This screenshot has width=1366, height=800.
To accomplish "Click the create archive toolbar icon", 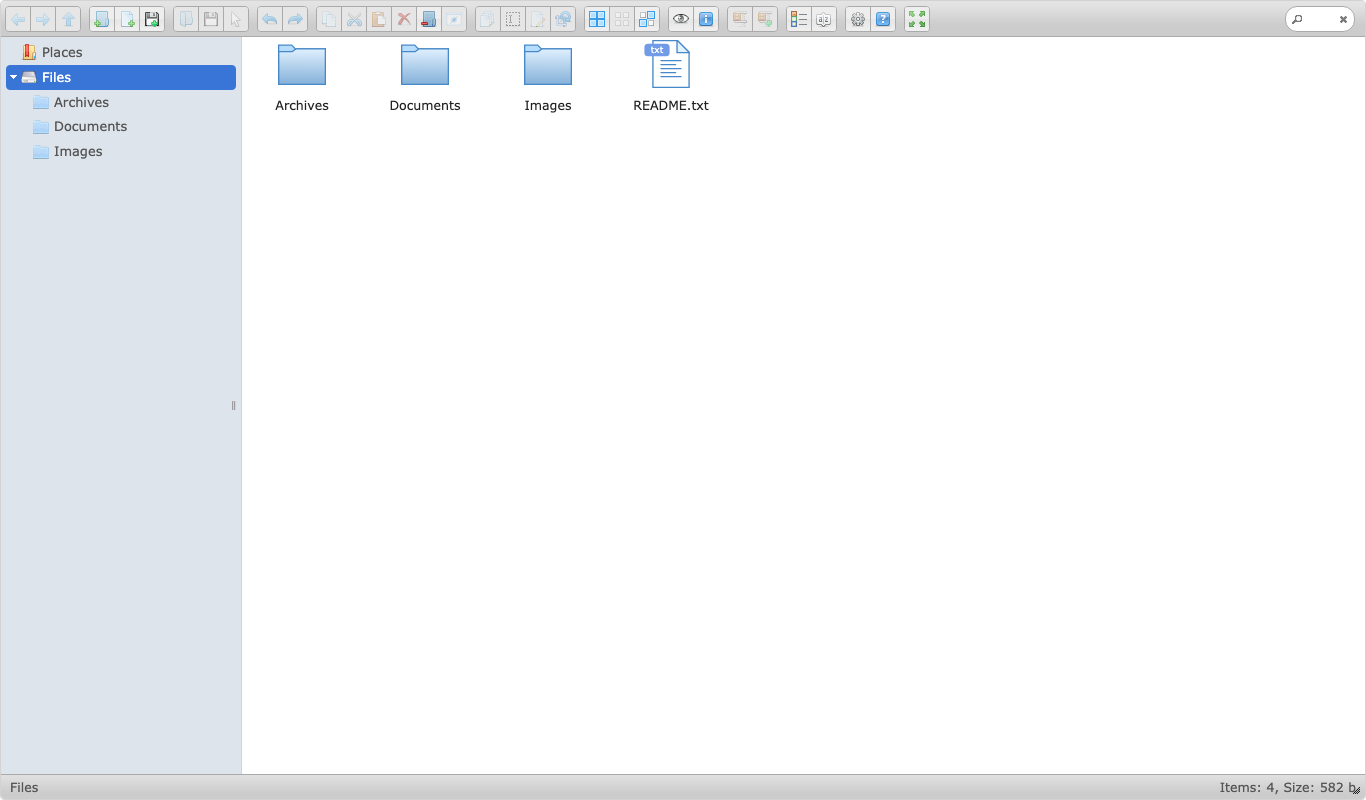I will coord(765,19).
